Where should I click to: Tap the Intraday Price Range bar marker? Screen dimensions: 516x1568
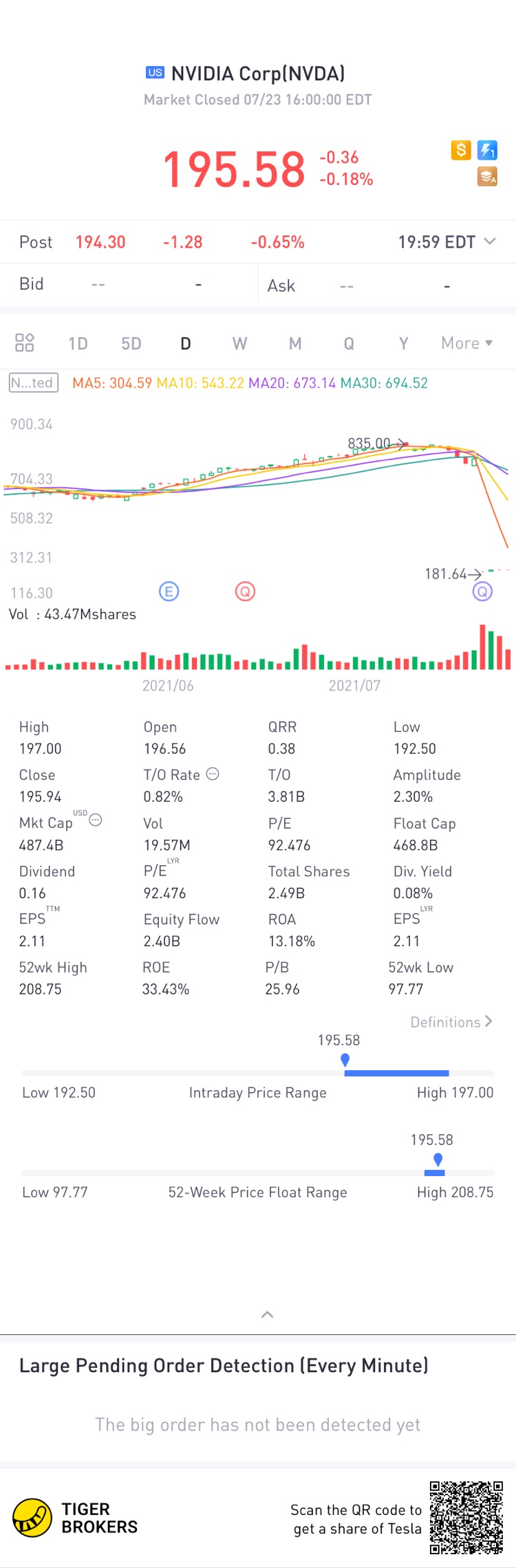345,1060
